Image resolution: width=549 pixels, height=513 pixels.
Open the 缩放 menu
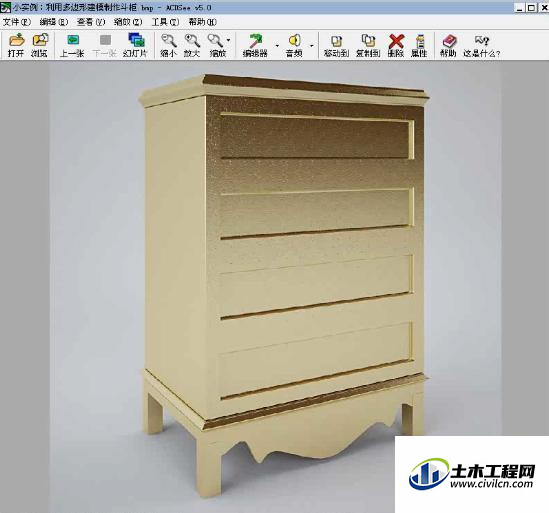(x=128, y=22)
